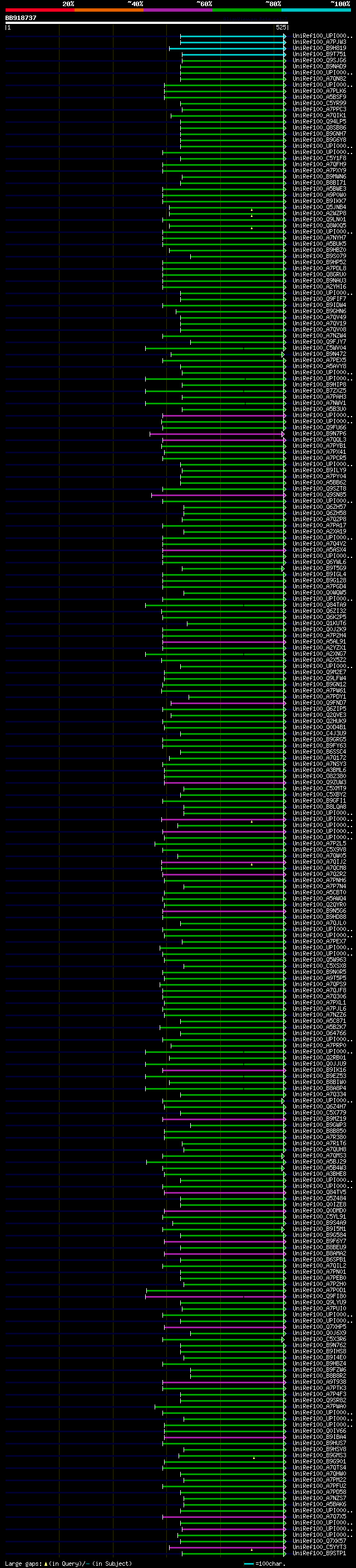Select label UniRef100_Q5JNB4
Screen dimensions: 356x1568
click(319, 207)
